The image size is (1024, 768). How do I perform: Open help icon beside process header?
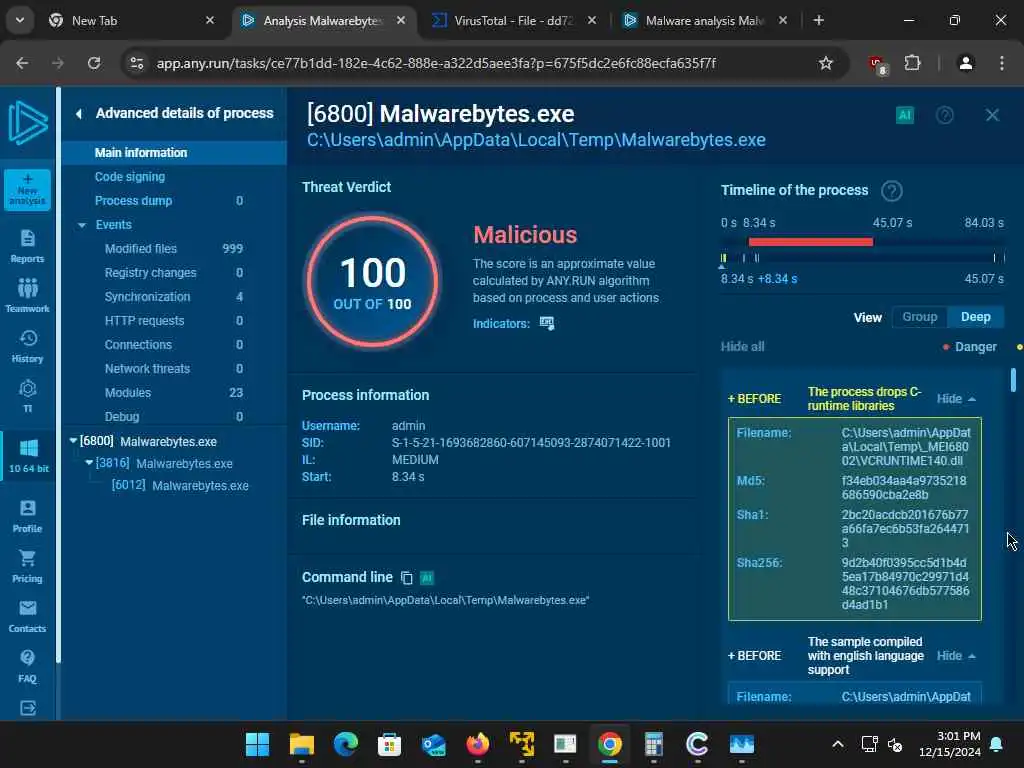click(944, 116)
